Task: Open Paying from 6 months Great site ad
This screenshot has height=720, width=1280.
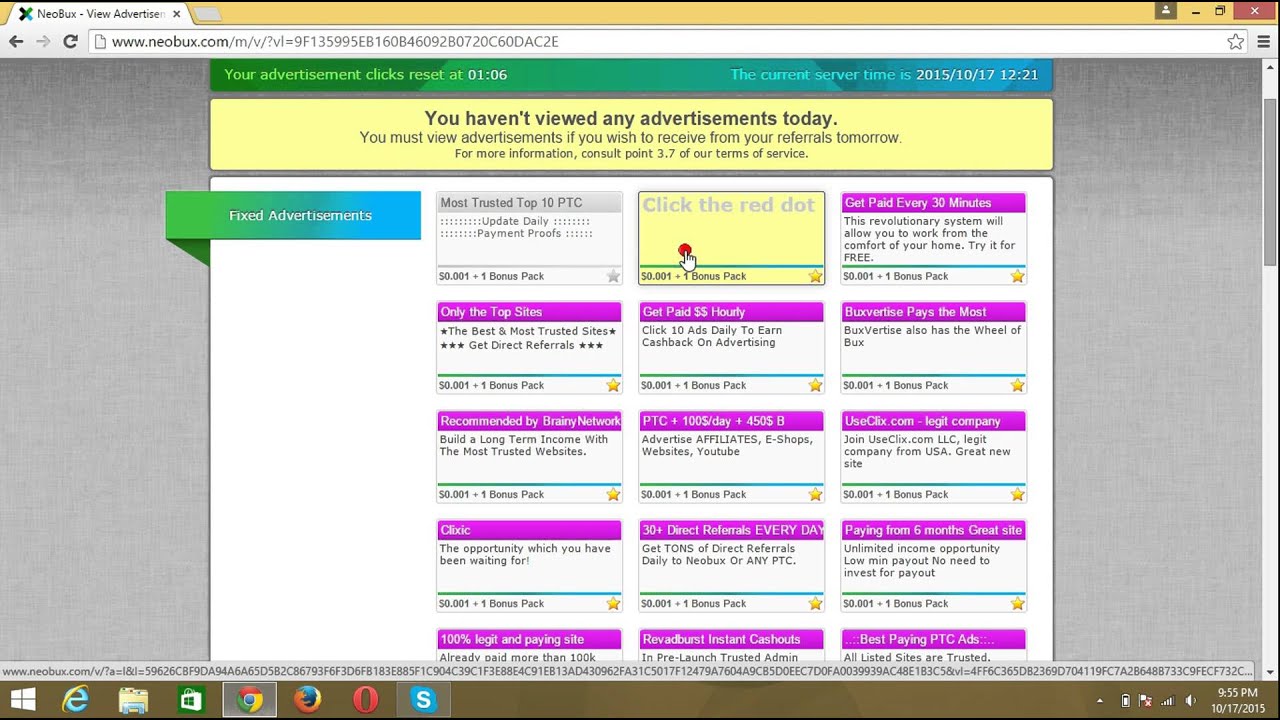Action: pos(933,565)
